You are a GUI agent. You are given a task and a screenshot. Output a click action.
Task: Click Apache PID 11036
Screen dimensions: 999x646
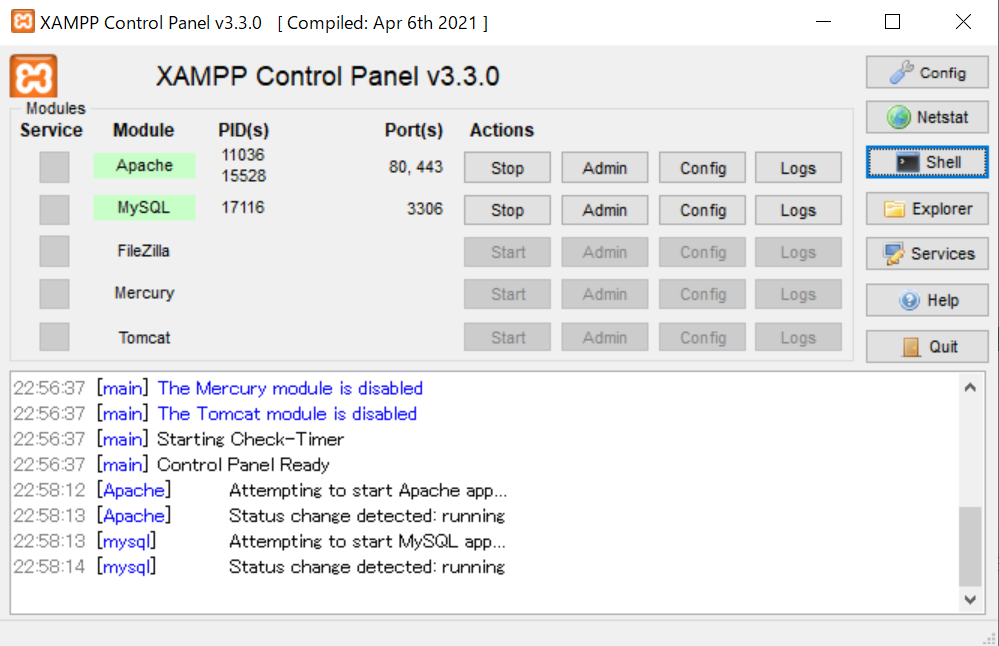(243, 155)
